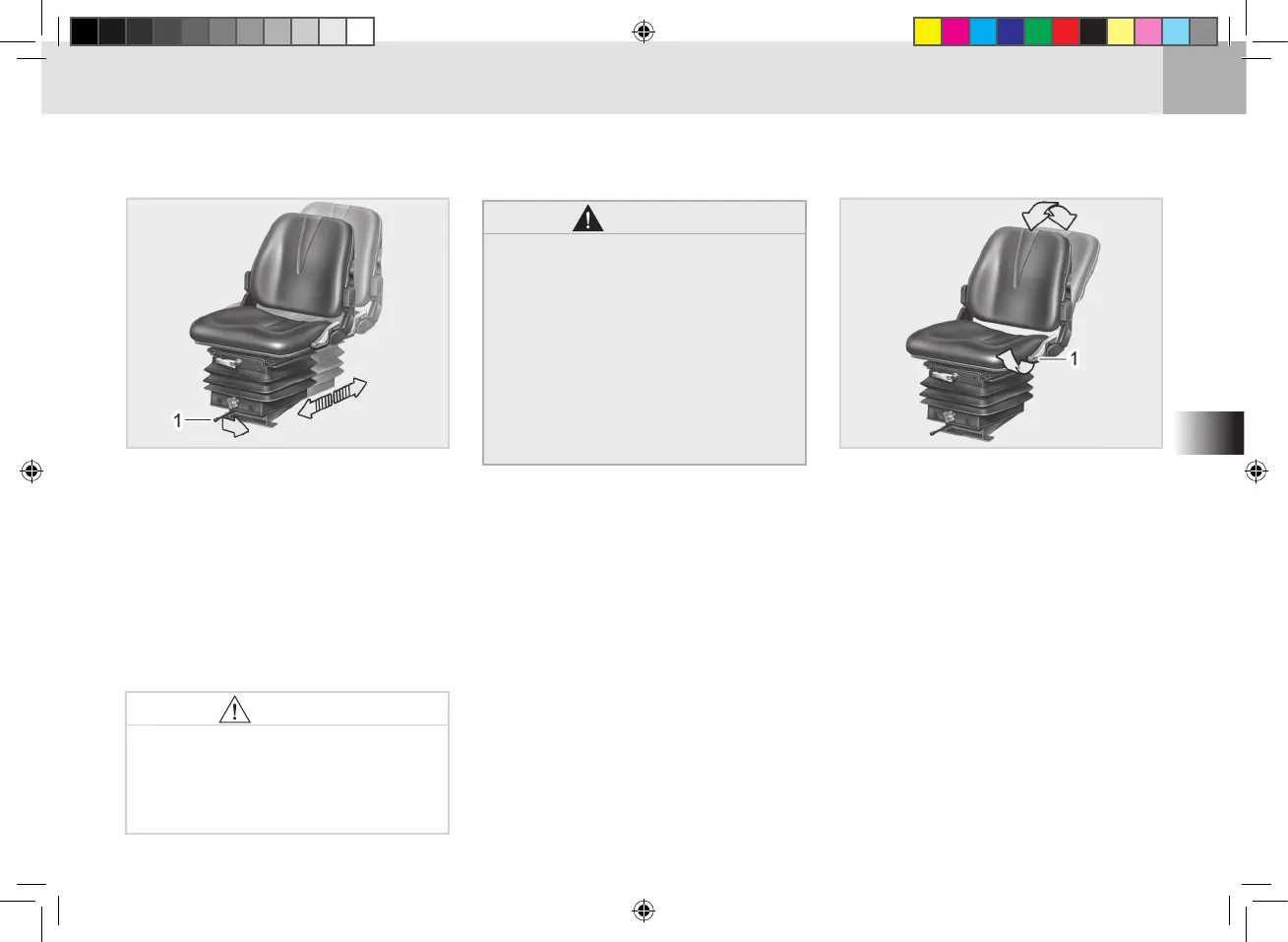
Task: Click the dark gray header corner block
Action: tap(1204, 78)
